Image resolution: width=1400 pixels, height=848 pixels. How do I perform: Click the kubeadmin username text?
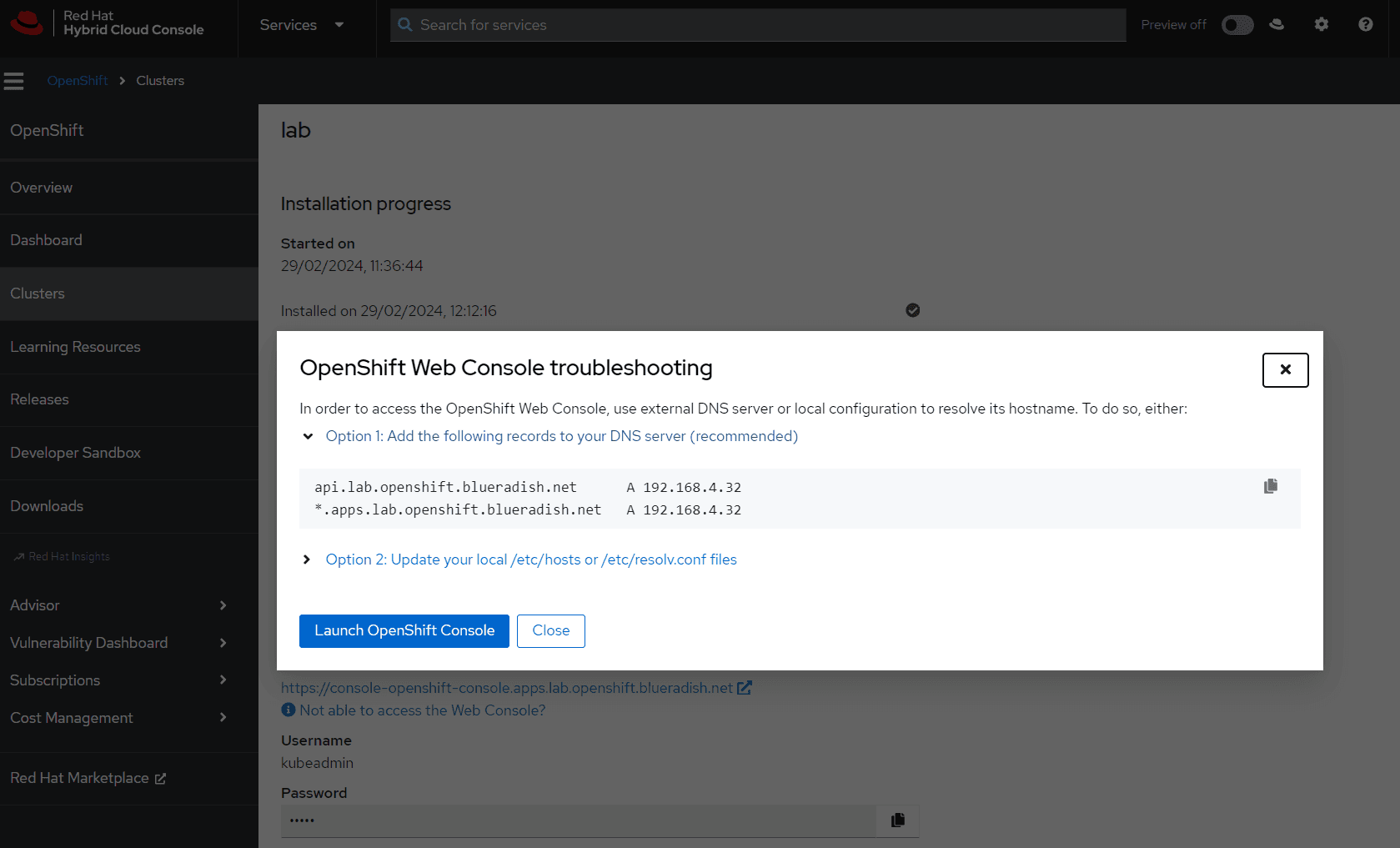pos(317,763)
